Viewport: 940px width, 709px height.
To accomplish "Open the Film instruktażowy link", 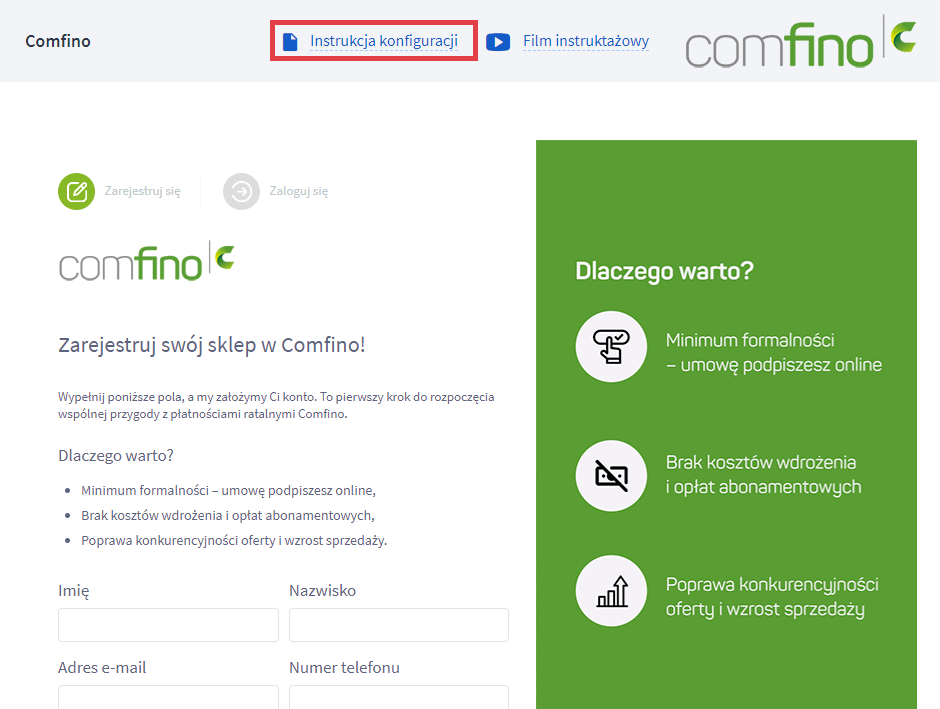I will (585, 41).
